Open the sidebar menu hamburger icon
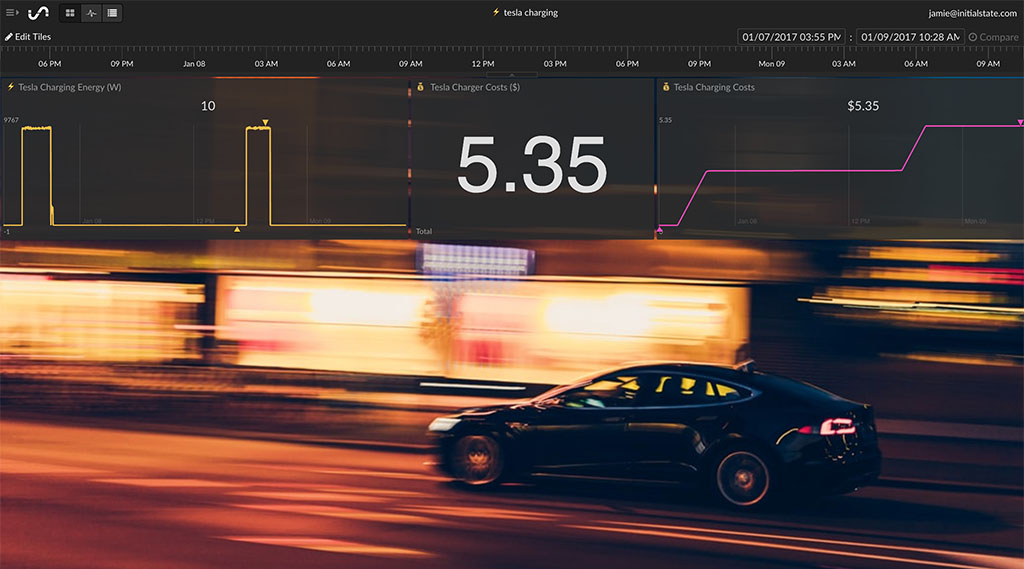This screenshot has width=1024, height=569. pos(12,12)
